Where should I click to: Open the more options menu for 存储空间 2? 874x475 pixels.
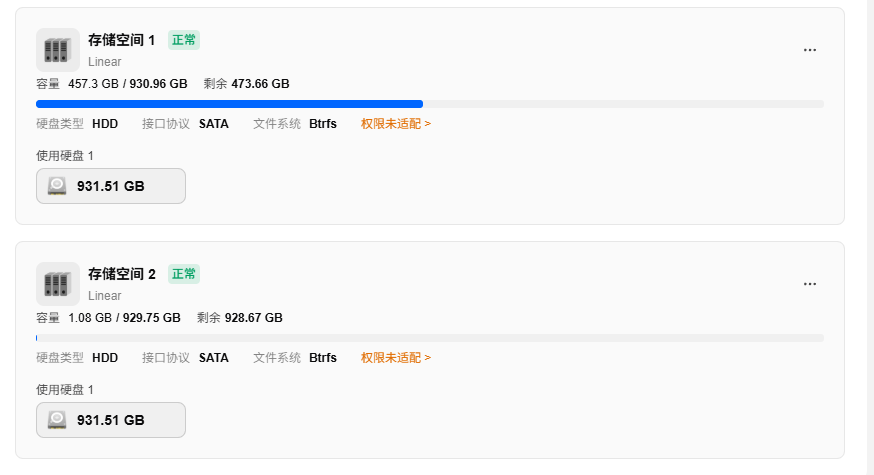pos(810,284)
